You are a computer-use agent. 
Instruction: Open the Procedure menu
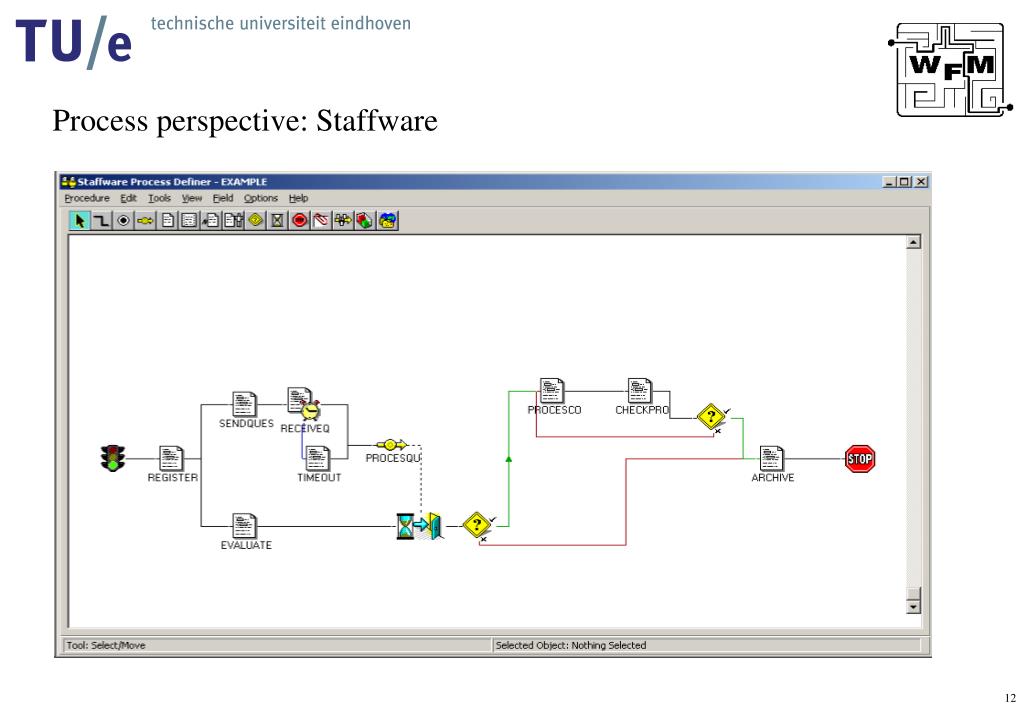[87, 198]
